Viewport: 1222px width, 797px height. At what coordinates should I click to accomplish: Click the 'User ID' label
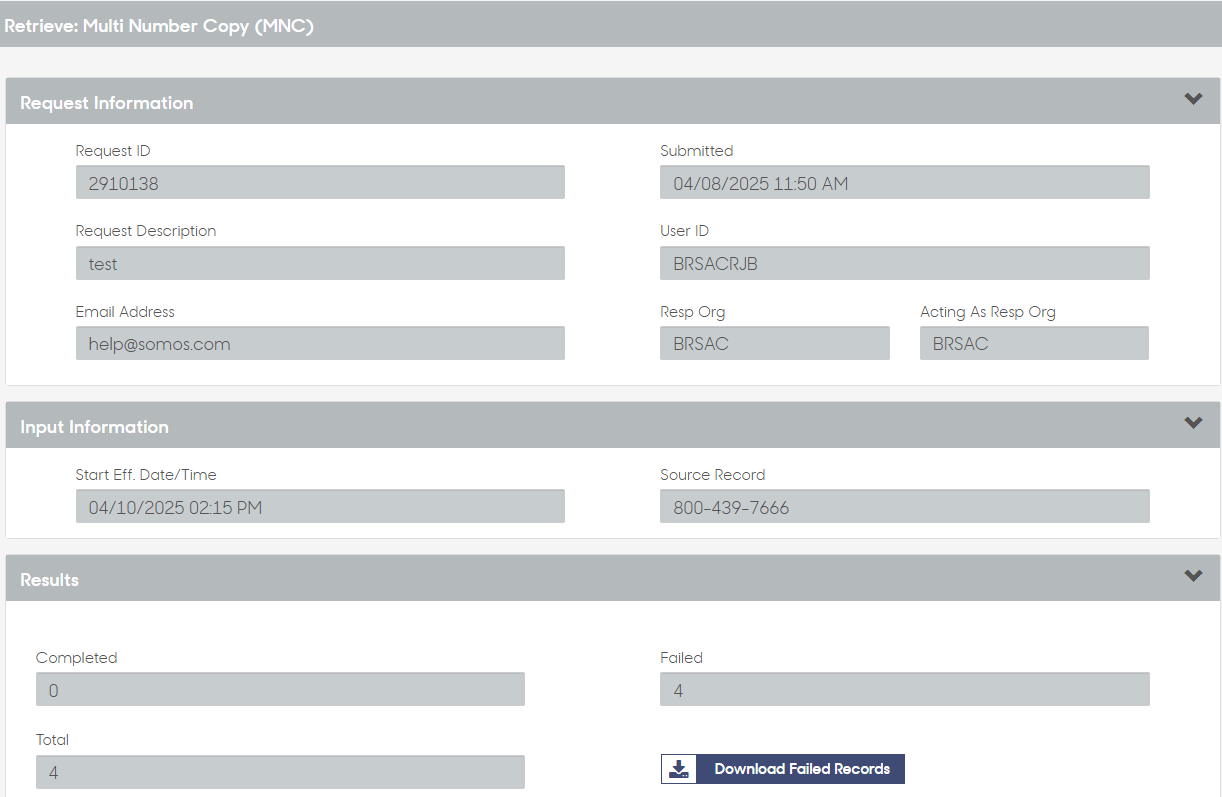(685, 231)
